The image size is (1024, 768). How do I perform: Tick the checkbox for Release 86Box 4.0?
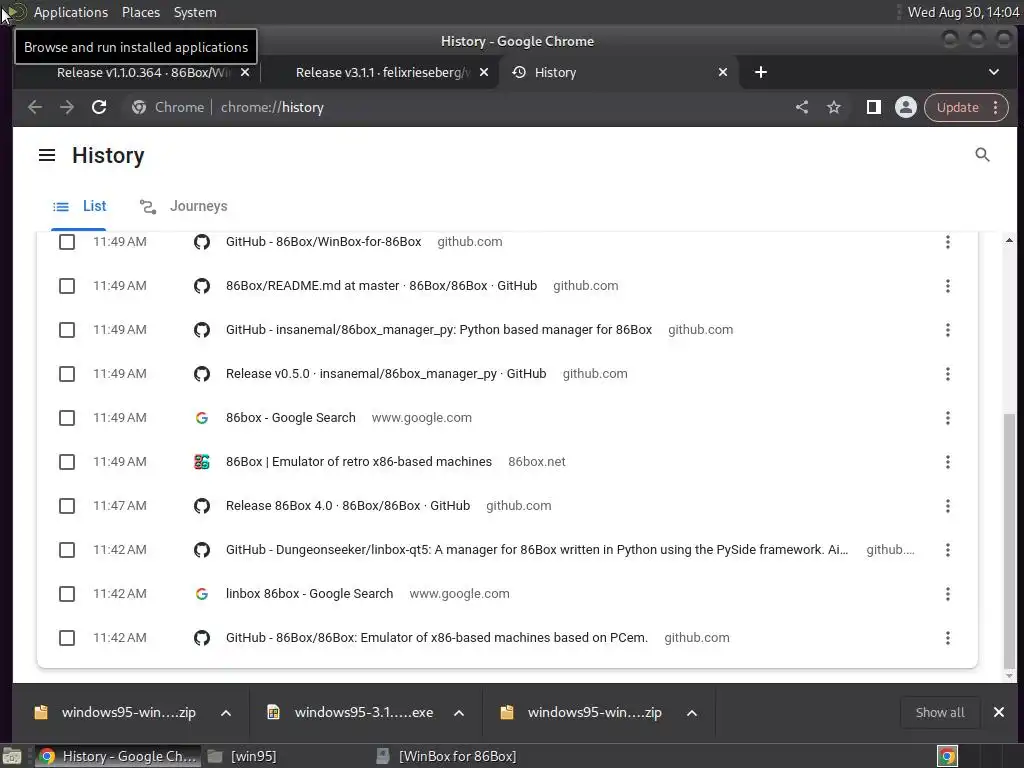[x=67, y=506]
